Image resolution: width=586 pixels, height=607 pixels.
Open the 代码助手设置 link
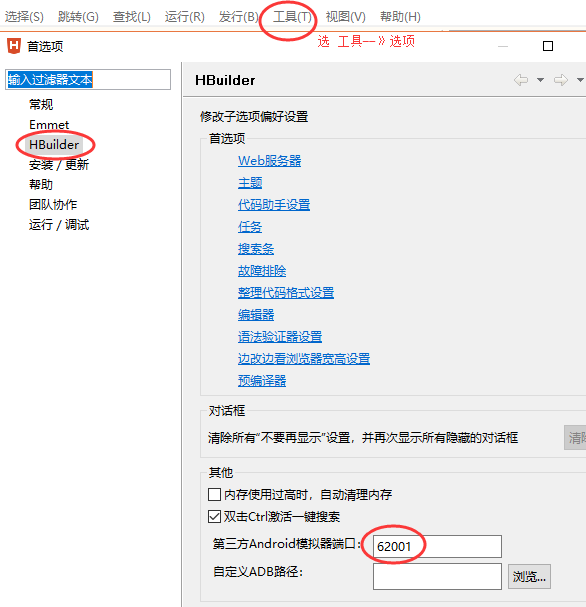coord(274,205)
